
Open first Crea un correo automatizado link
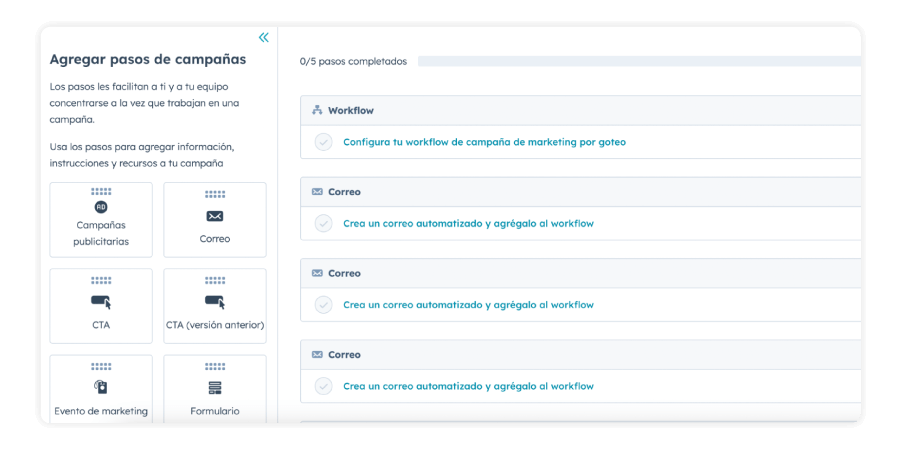[x=468, y=224]
